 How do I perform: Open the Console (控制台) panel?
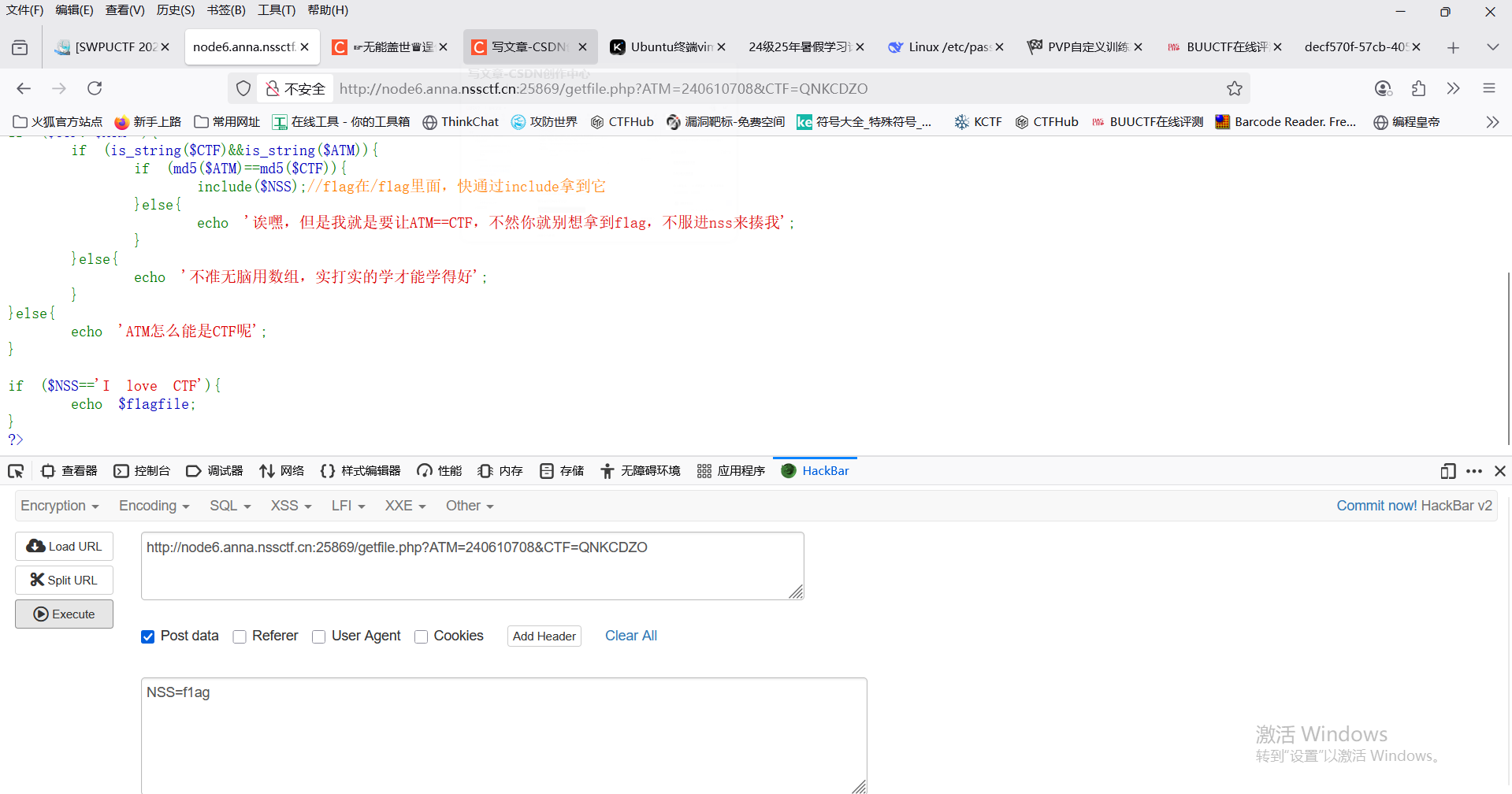[x=142, y=471]
